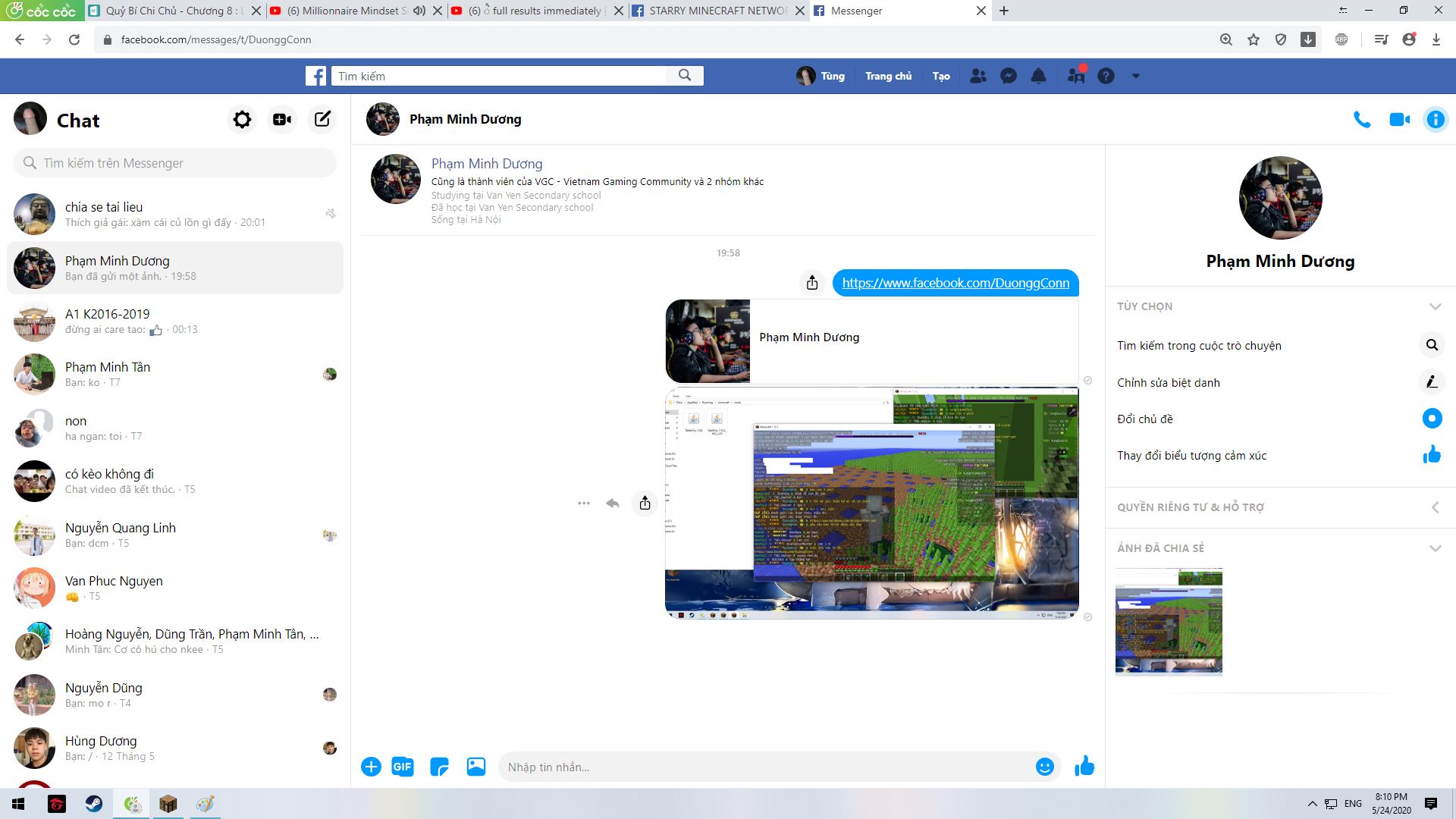Compose a new message with pencil icon
Screen dimensions: 1456x819
point(322,120)
